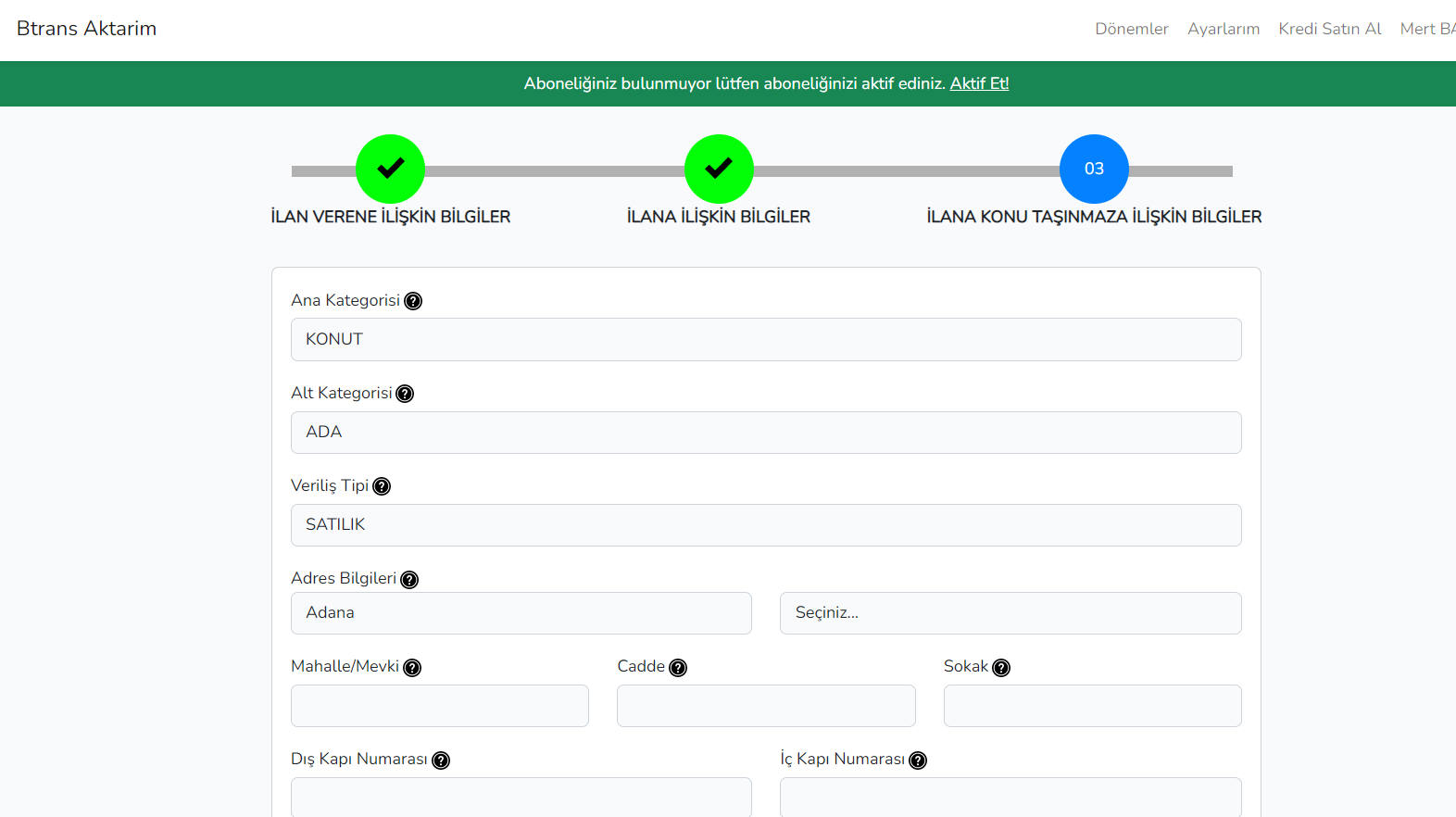Click help icon next to Ana Kategorisi
This screenshot has width=1456, height=817.
(x=413, y=301)
